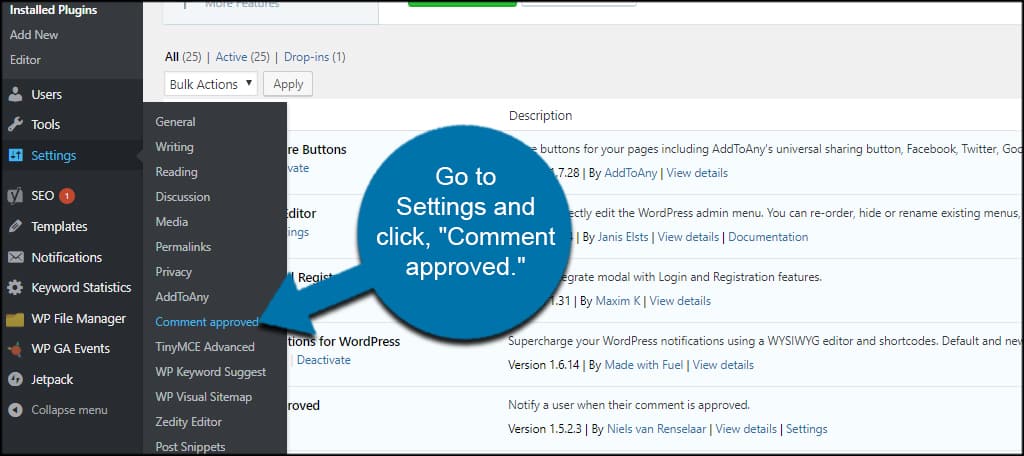1024x456 pixels.
Task: Click the Collapse menu arrow icon
Action: [x=16, y=410]
